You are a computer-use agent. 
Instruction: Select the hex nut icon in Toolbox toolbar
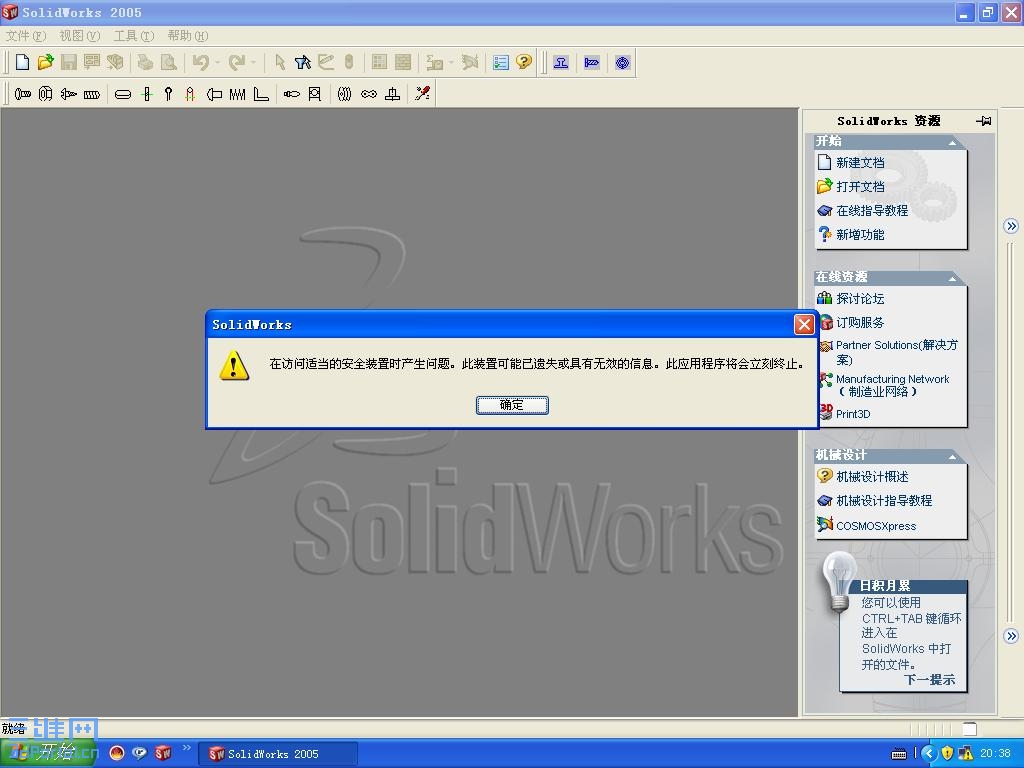pyautogui.click(x=45, y=94)
